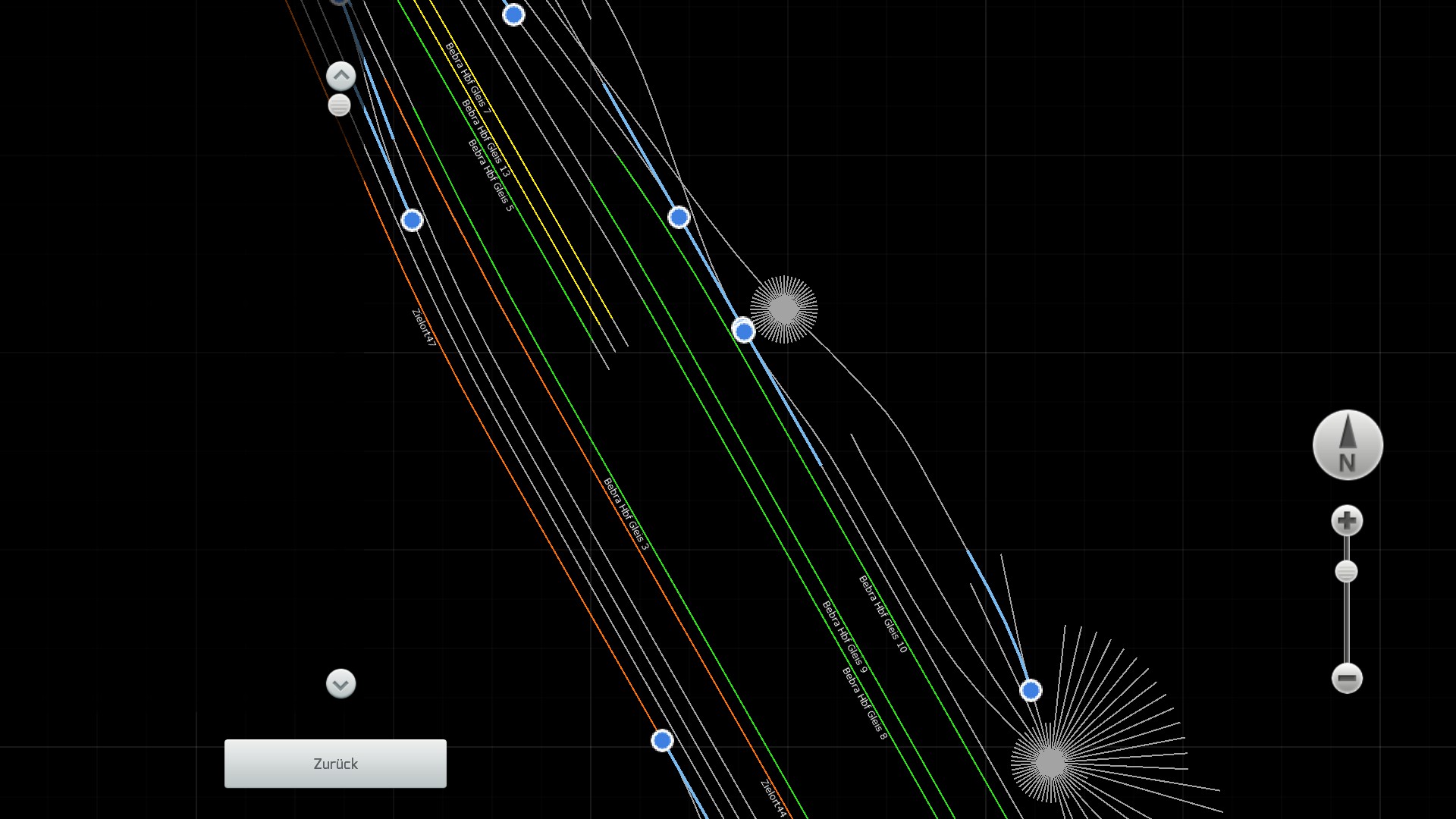The width and height of the screenshot is (1456, 819).
Task: Select the Bebra Hbf Gleis 10 label
Action: tap(883, 614)
